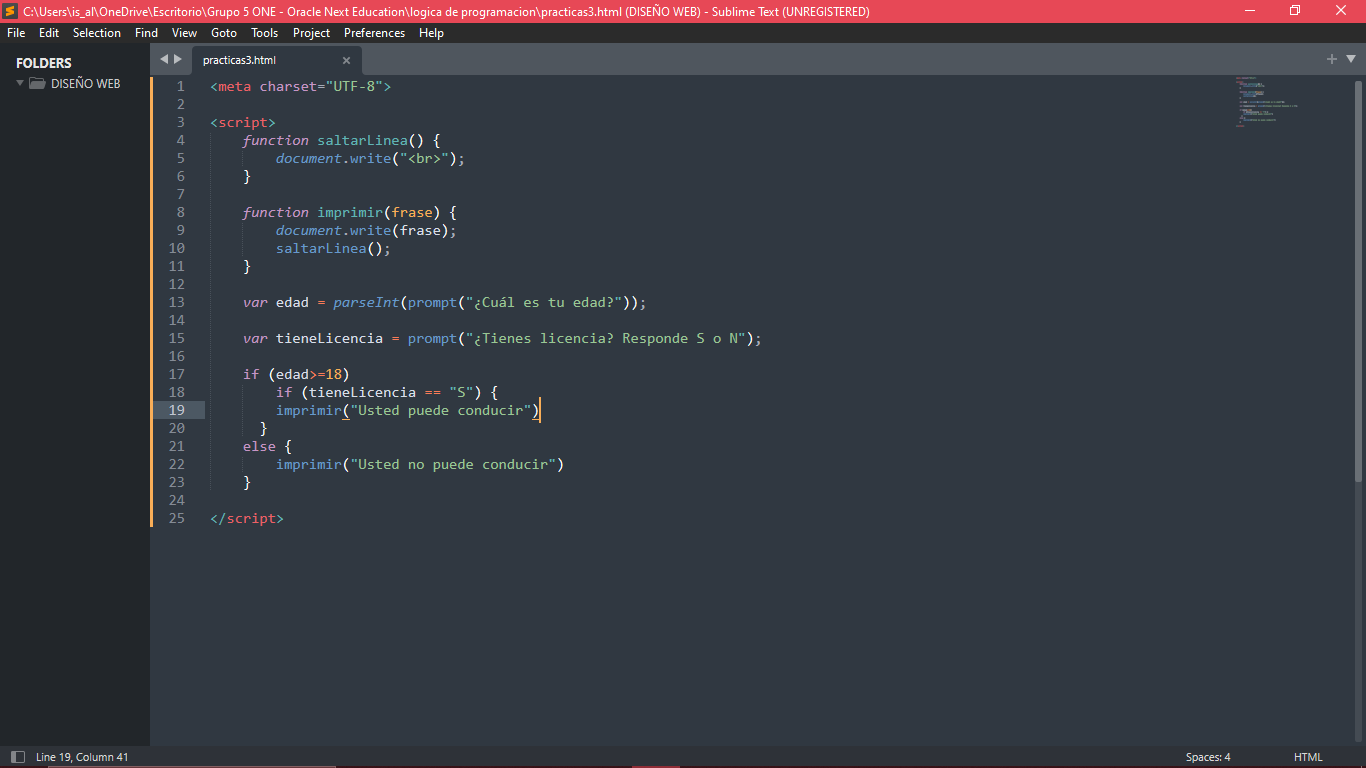The image size is (1366, 768).
Task: Click the "S" string on line 18
Action: (x=461, y=392)
